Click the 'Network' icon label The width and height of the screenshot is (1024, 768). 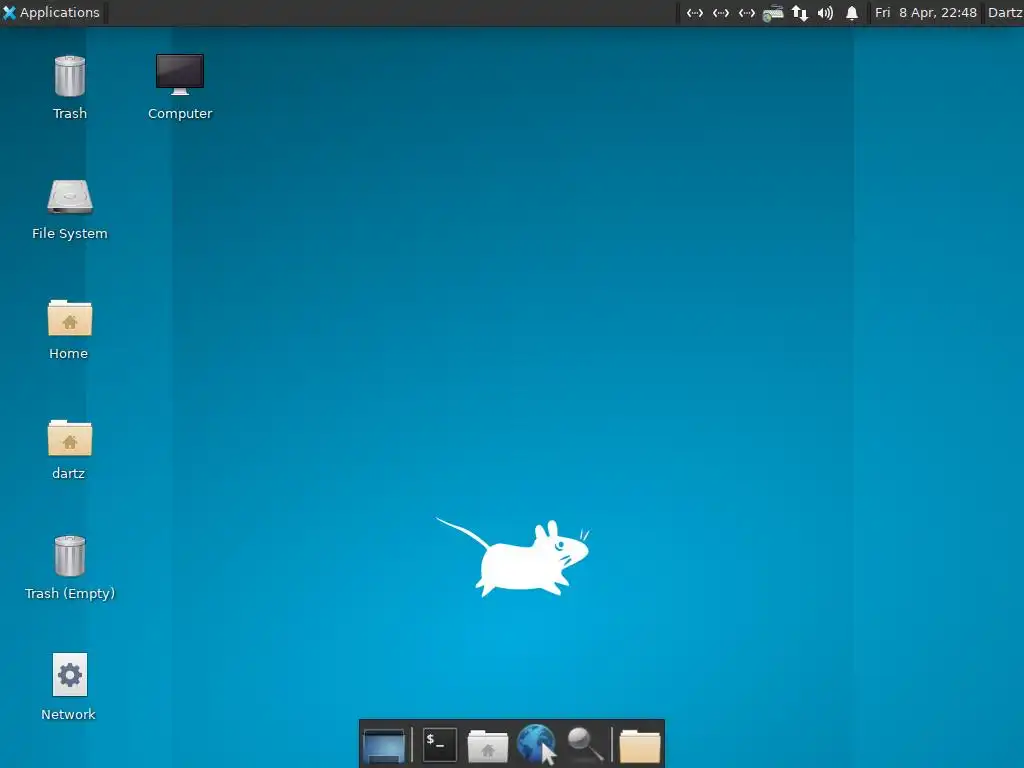(x=69, y=714)
